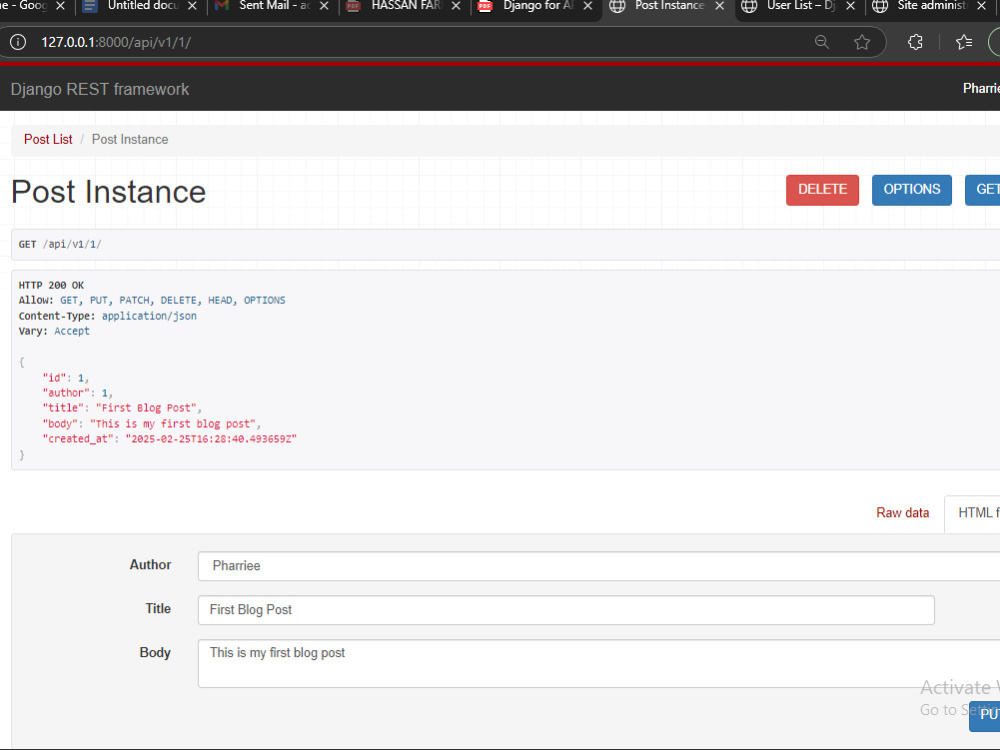Close the Site administration tab
This screenshot has width=1000, height=750.
[982, 6]
